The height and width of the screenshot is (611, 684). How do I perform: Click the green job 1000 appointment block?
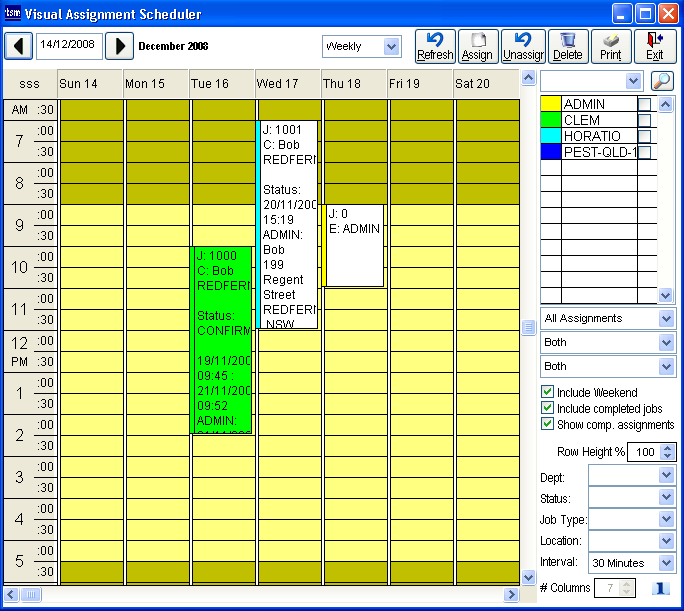[x=223, y=340]
